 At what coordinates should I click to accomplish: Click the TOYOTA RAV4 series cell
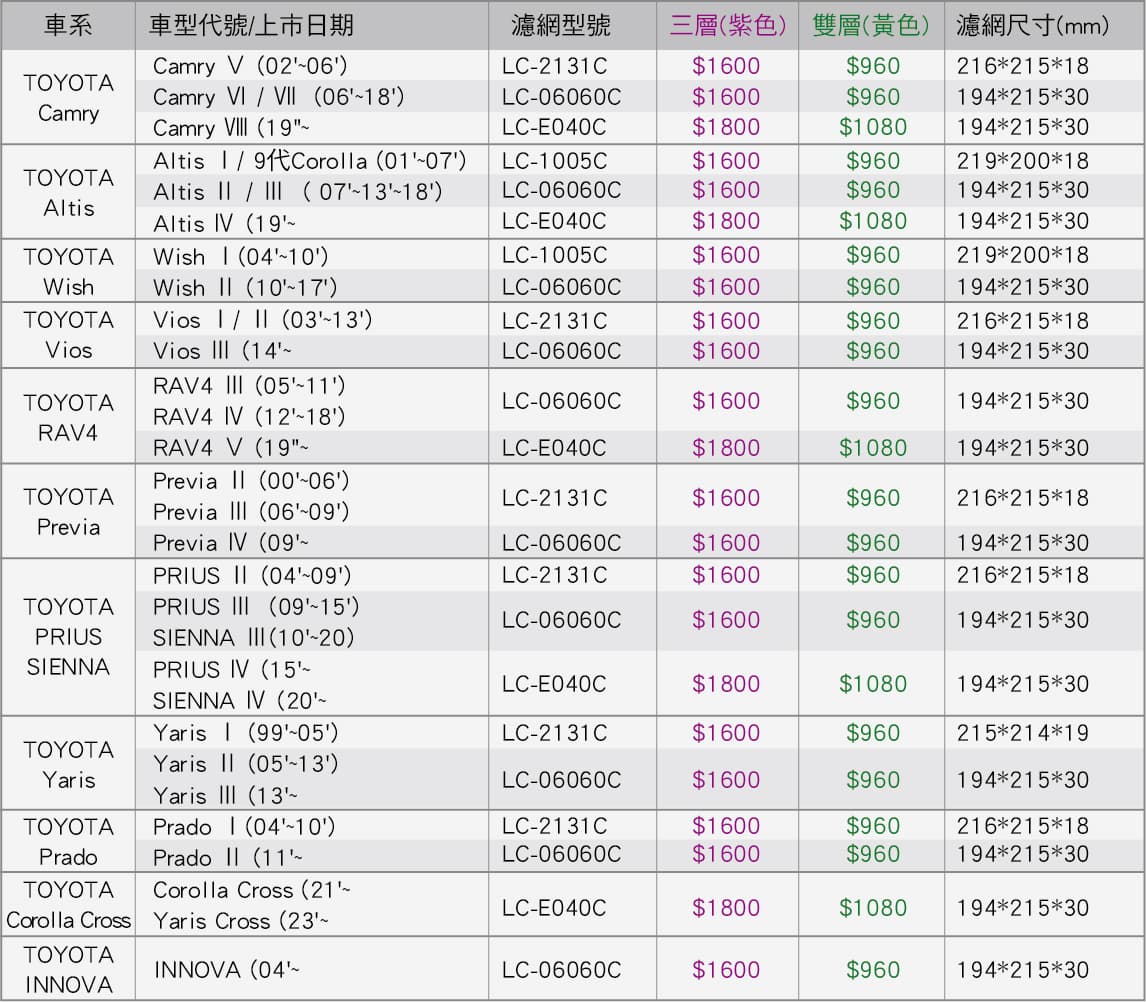click(68, 418)
